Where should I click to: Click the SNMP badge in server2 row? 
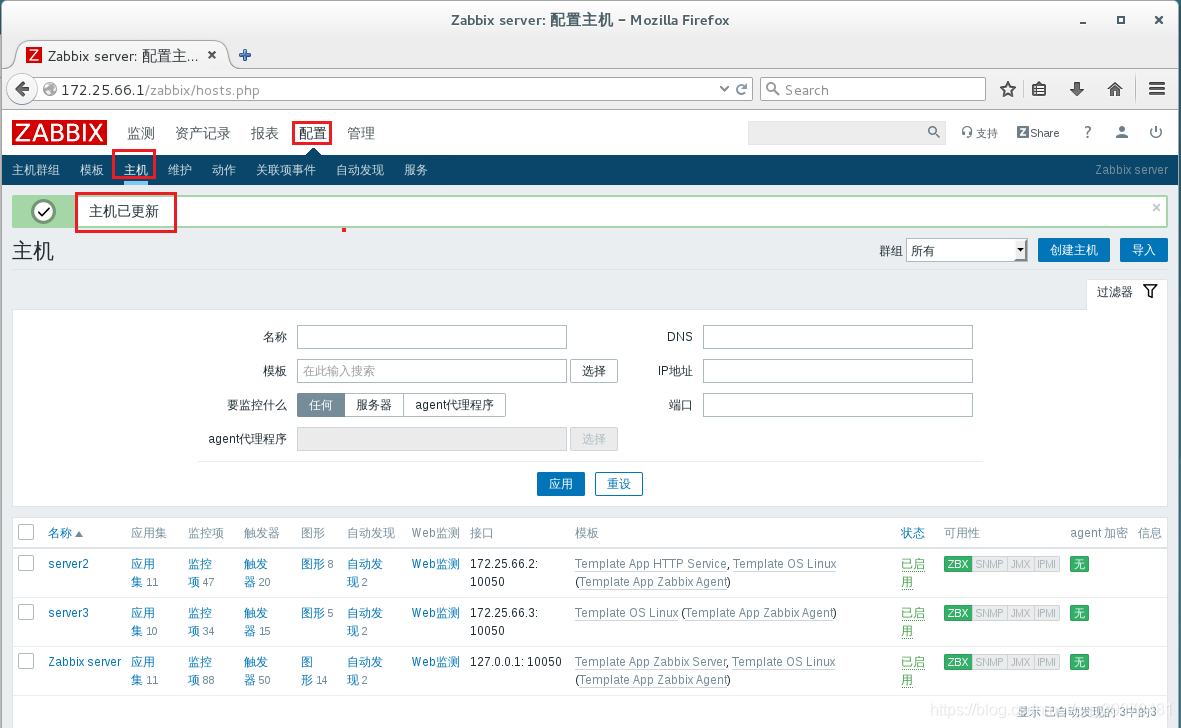pyautogui.click(x=989, y=564)
